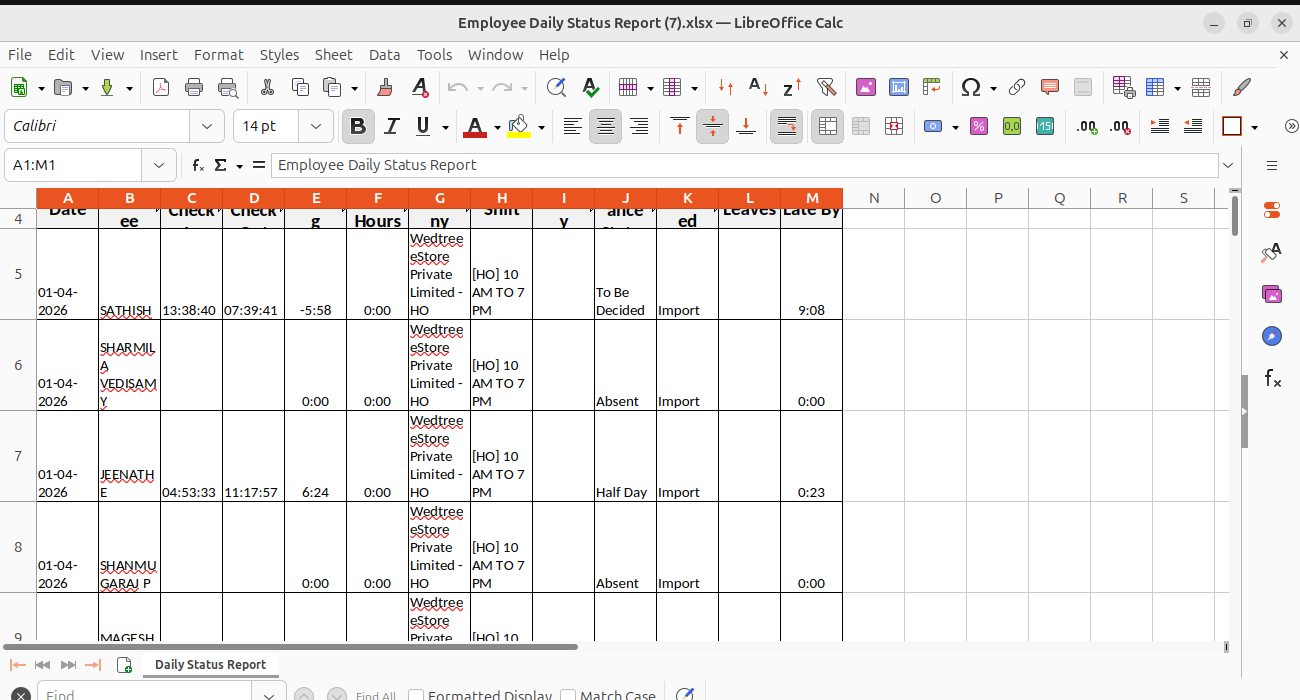Click the Sort icon

[x=726, y=87]
